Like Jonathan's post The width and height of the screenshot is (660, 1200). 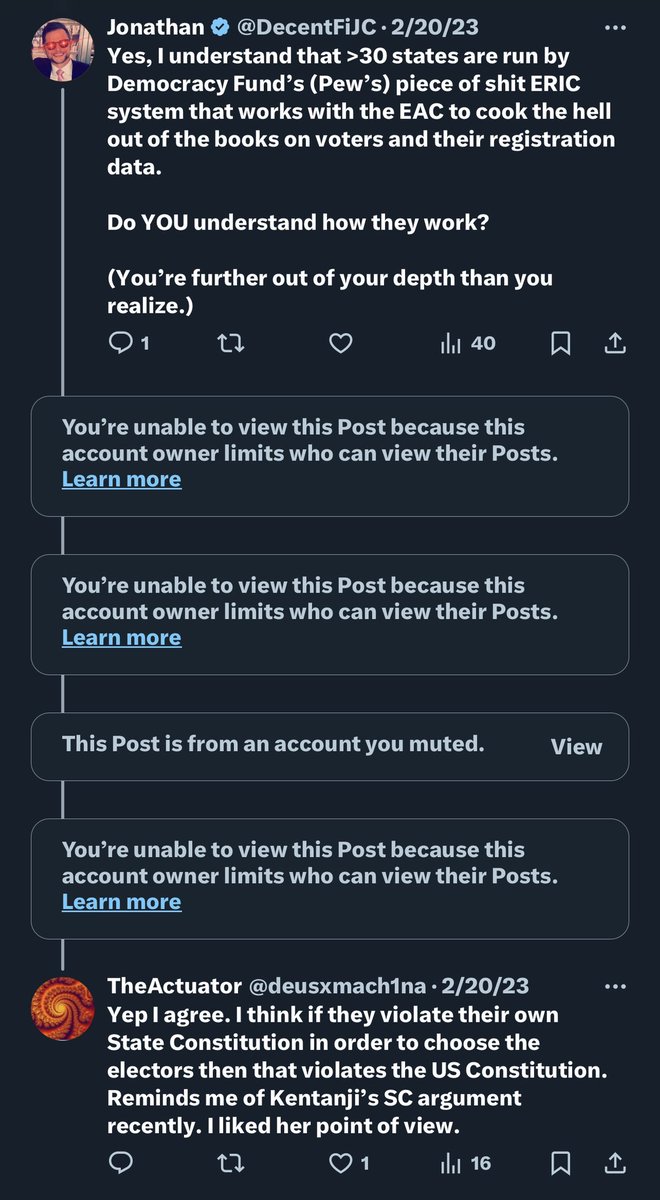coord(341,344)
